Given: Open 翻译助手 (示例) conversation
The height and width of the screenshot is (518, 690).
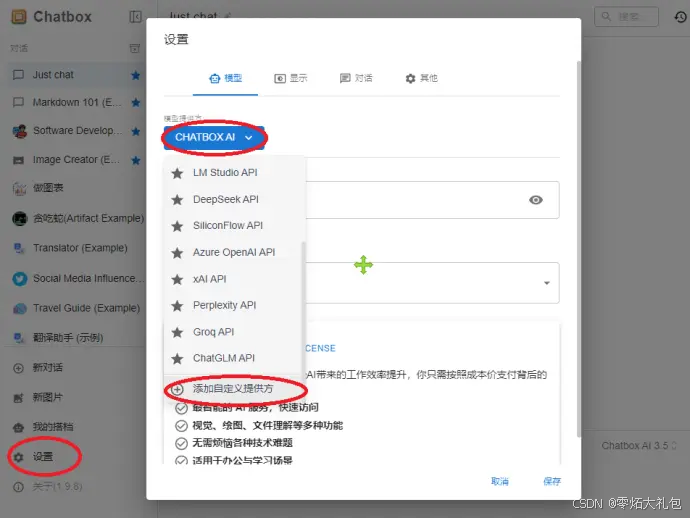Looking at the screenshot, I should (76, 338).
